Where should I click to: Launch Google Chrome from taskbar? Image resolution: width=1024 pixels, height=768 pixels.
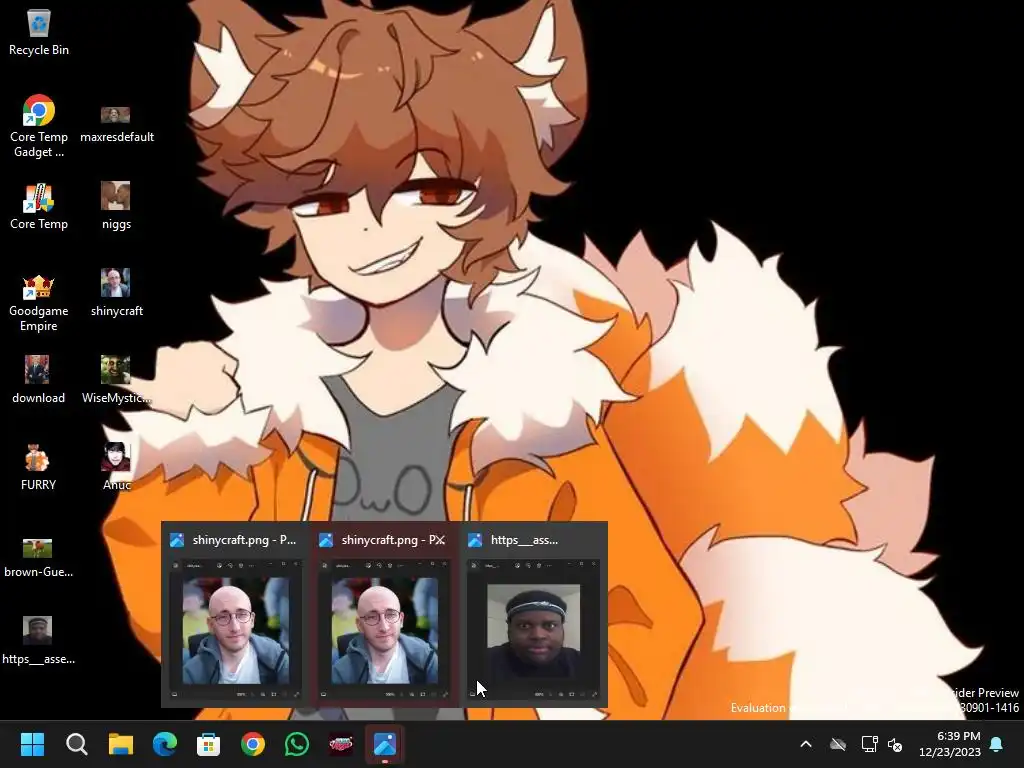253,744
